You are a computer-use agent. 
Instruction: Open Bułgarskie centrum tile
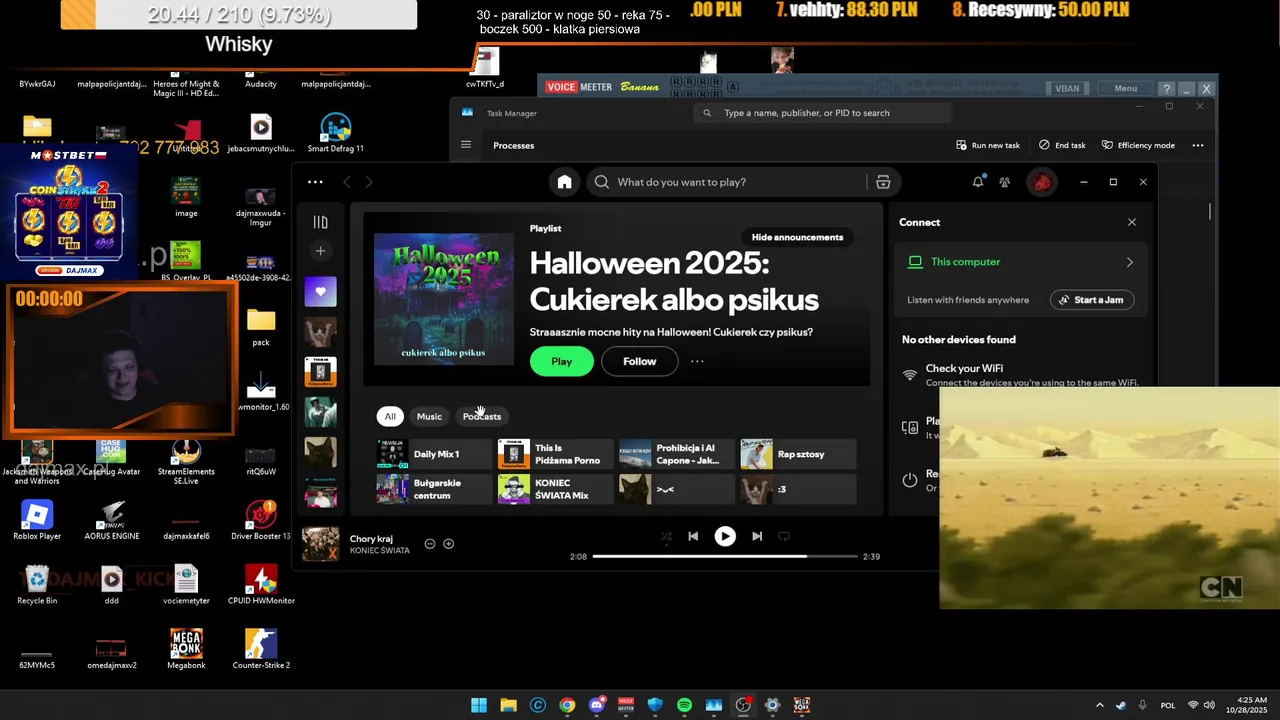(434, 489)
